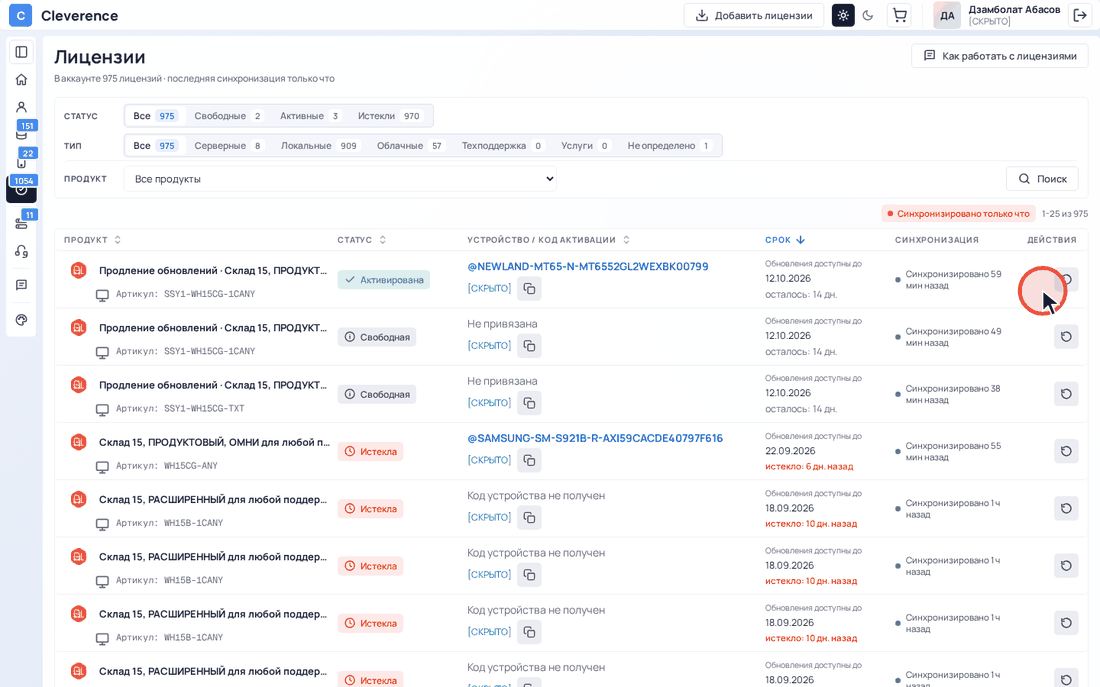The width and height of the screenshot is (1100, 687).
Task: Open the Все продукты dropdown
Action: pos(340,179)
